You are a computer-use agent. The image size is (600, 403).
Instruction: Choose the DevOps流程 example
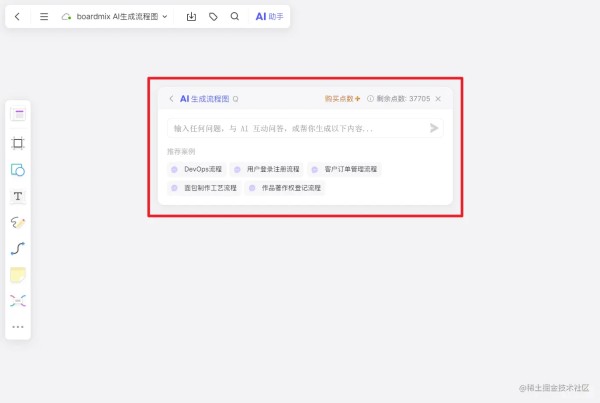197,169
